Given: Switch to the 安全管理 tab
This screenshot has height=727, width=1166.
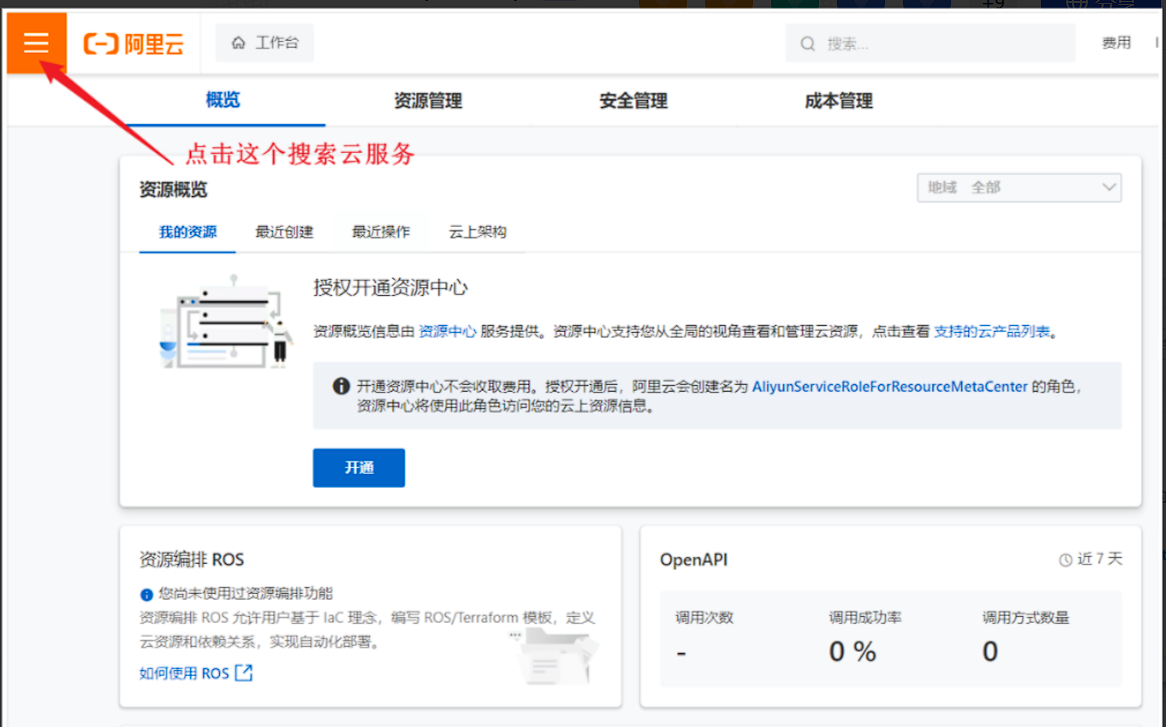Looking at the screenshot, I should [x=634, y=100].
